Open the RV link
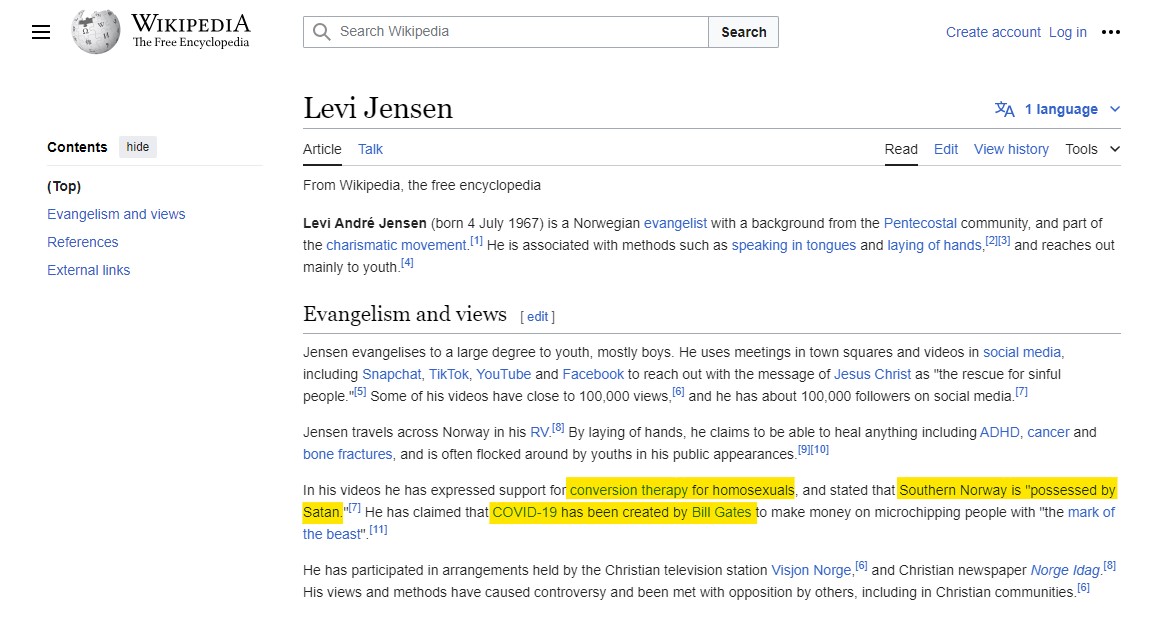The image size is (1154, 631). click(539, 432)
